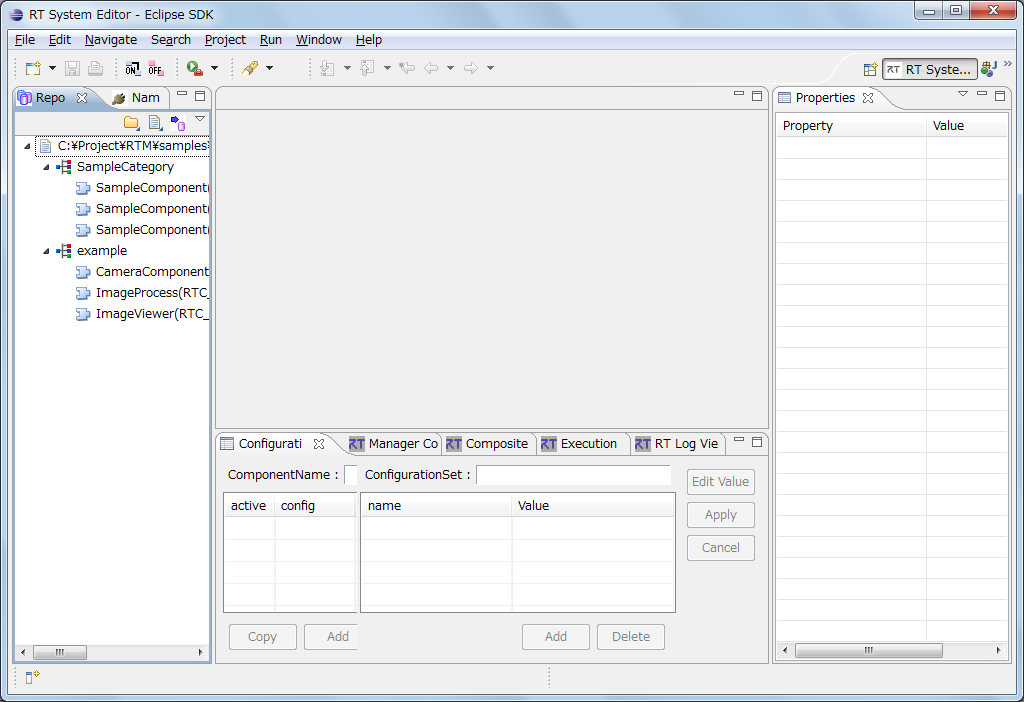
Task: Collapse the example tree node
Action: [46, 251]
